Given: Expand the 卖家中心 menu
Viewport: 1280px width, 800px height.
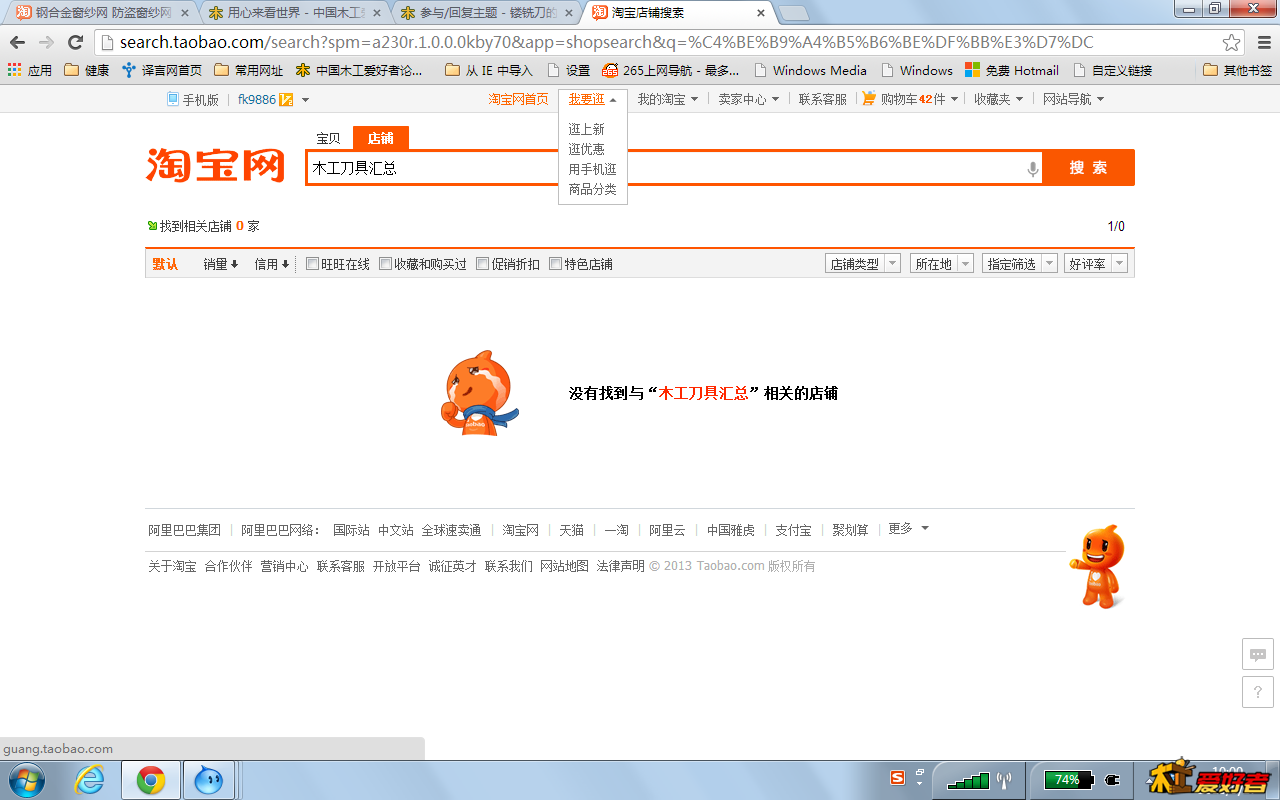Looking at the screenshot, I should click(x=749, y=99).
